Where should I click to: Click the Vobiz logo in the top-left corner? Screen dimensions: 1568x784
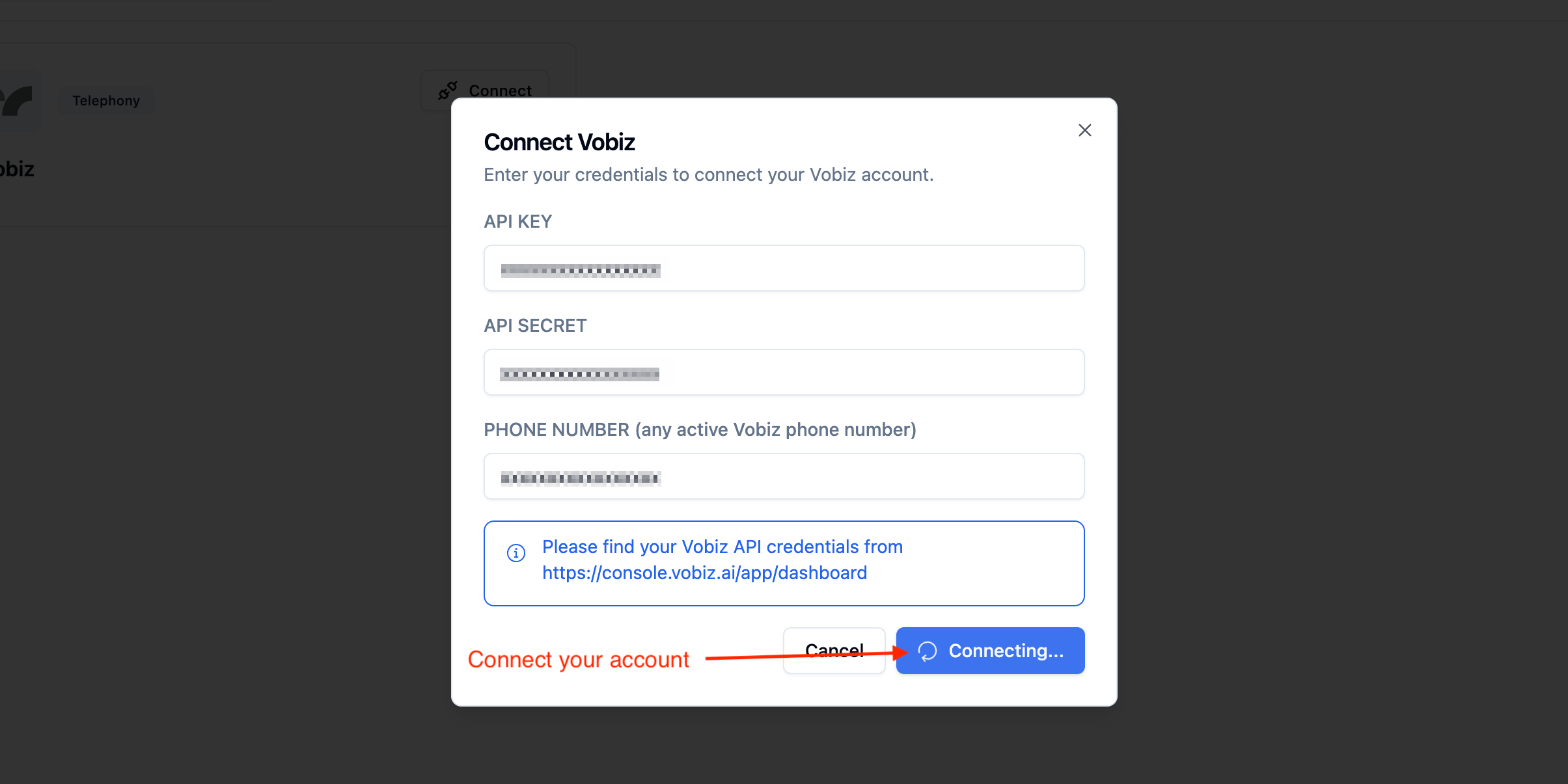coord(16,101)
